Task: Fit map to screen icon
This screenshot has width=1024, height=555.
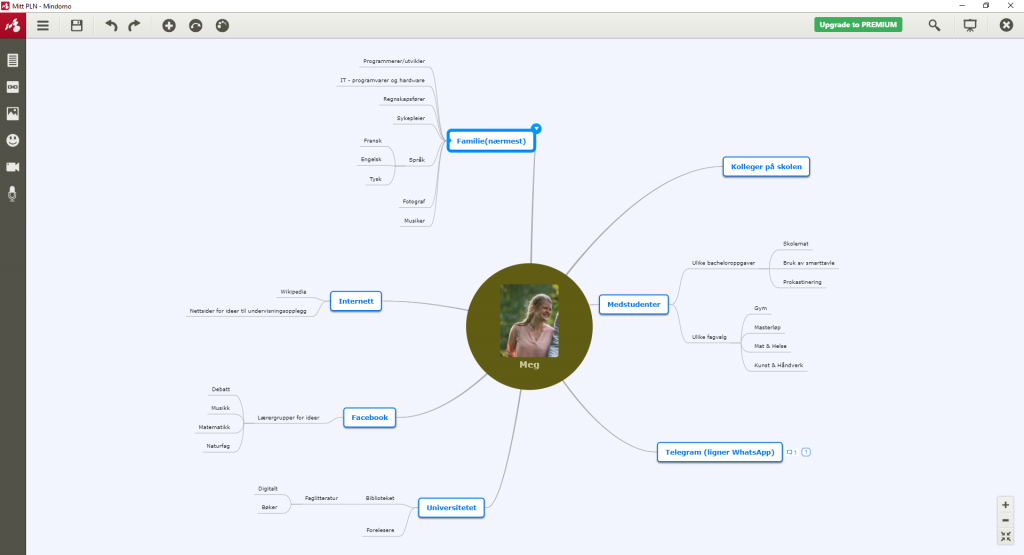Action: 1006,536
